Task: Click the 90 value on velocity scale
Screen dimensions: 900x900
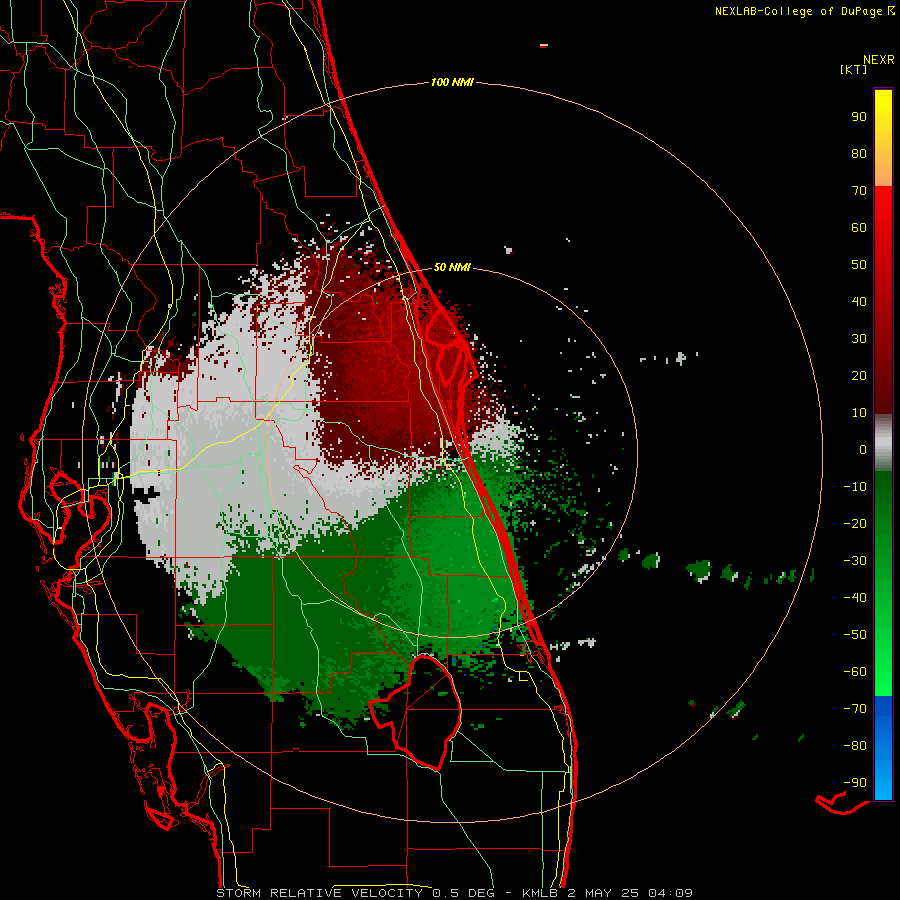Action: pos(859,117)
